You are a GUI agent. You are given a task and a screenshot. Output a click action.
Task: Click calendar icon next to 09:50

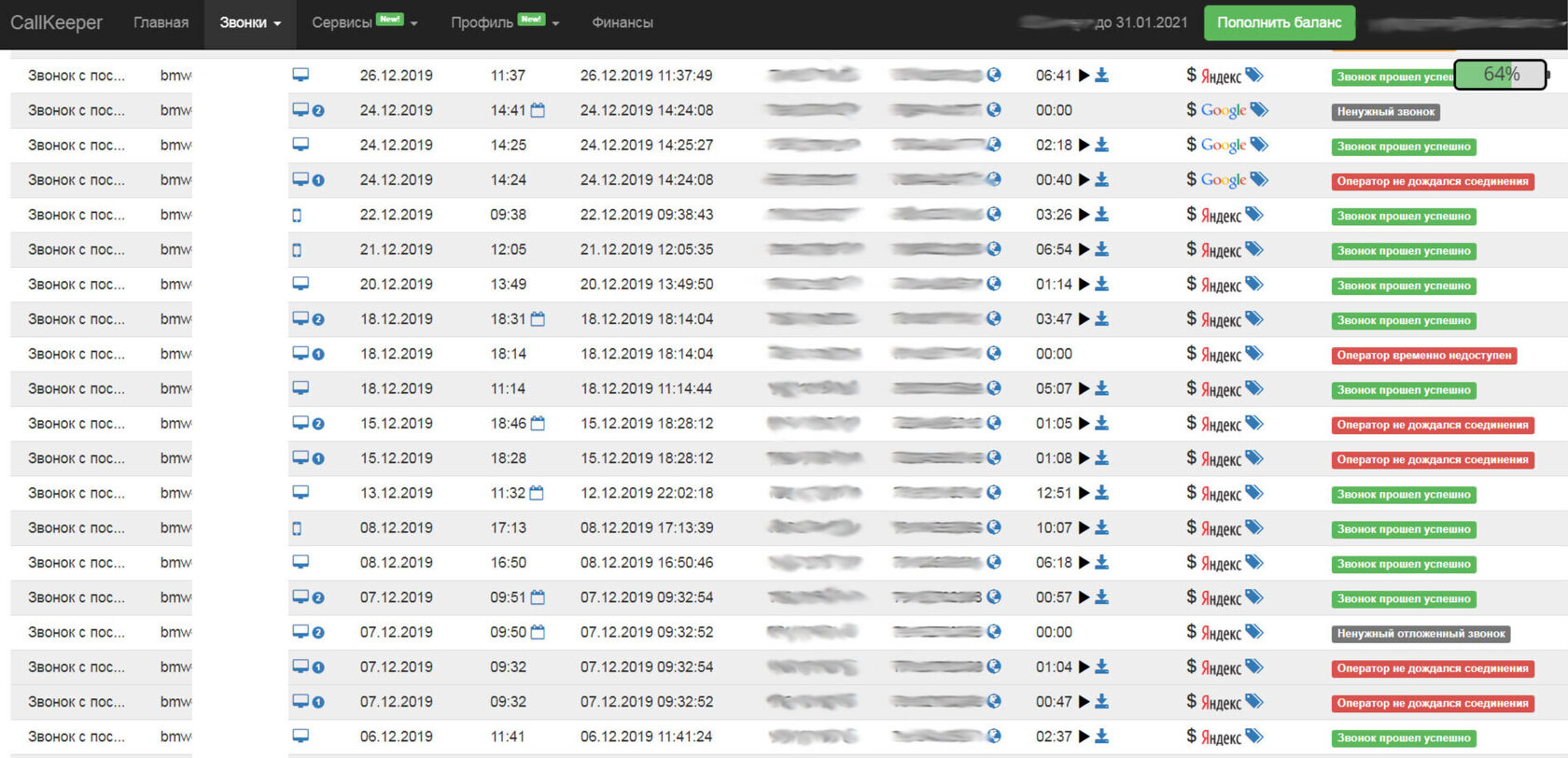[x=538, y=633]
